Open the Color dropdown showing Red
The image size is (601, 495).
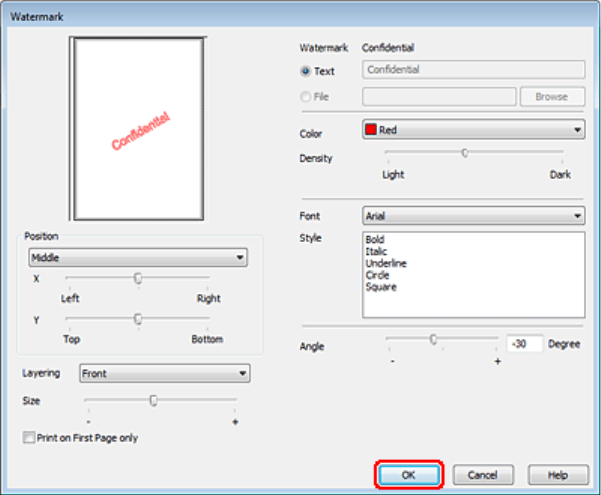click(473, 130)
